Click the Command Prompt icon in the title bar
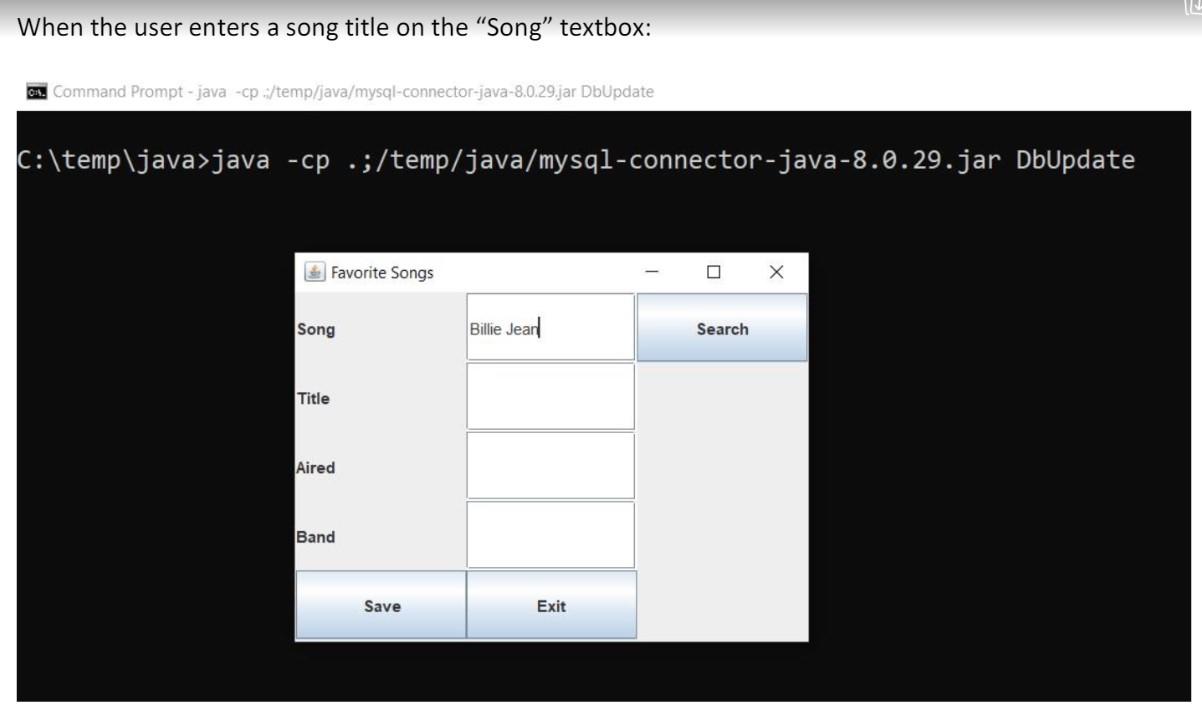This screenshot has width=1202, height=715. point(35,90)
